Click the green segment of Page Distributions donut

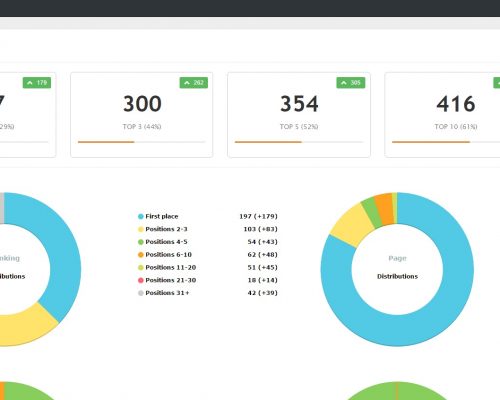372,213
